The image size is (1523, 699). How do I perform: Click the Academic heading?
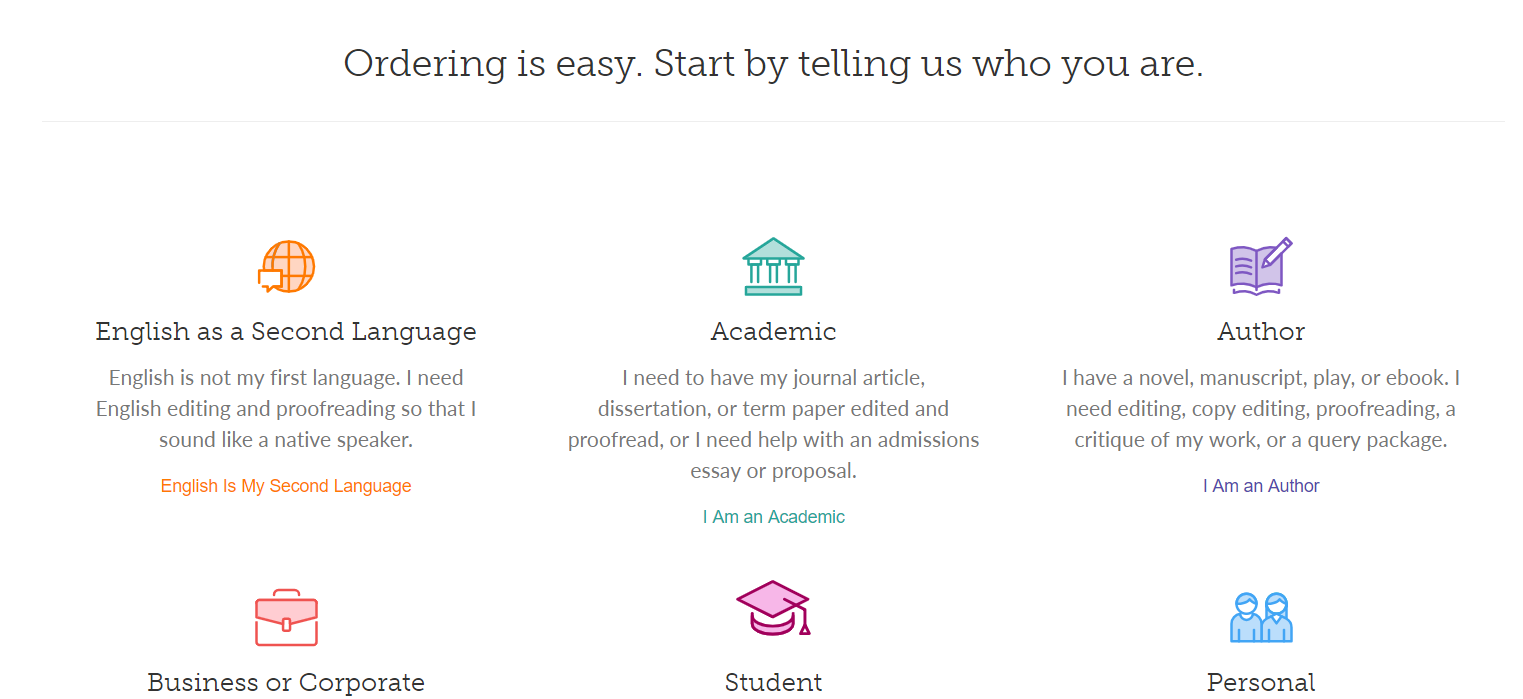[x=773, y=331]
